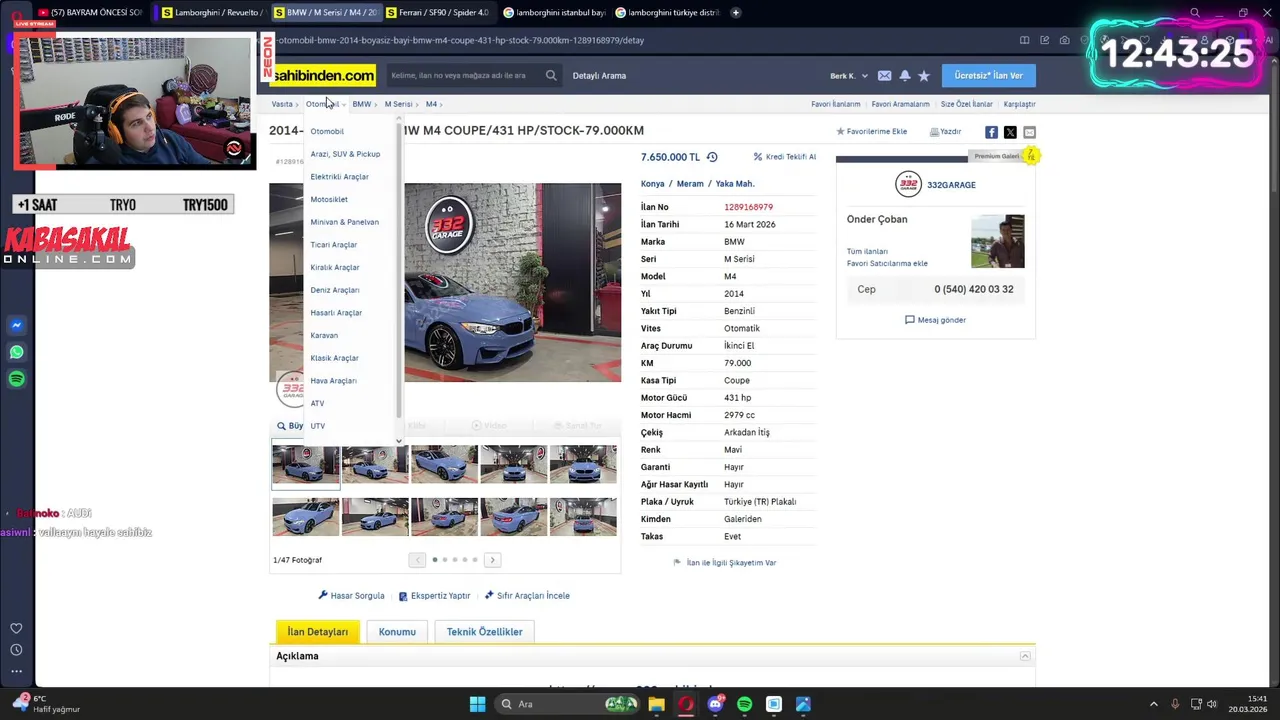This screenshot has width=1280, height=720.
Task: Click the main BMW M4 photo
Action: pos(512,283)
